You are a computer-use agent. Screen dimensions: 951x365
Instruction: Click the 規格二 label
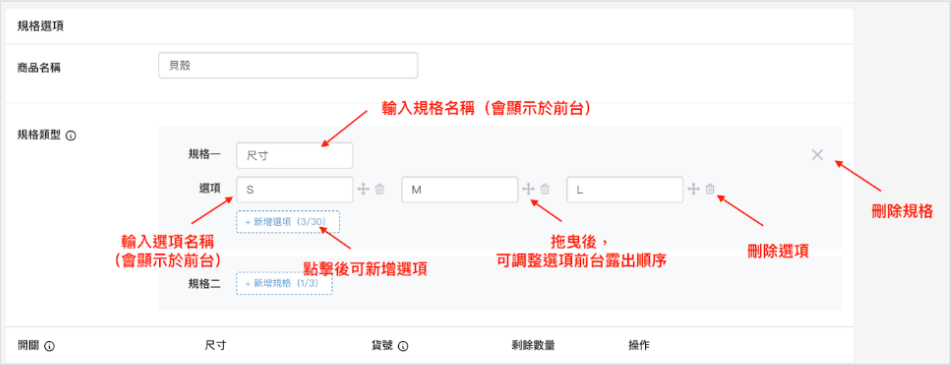tap(205, 283)
